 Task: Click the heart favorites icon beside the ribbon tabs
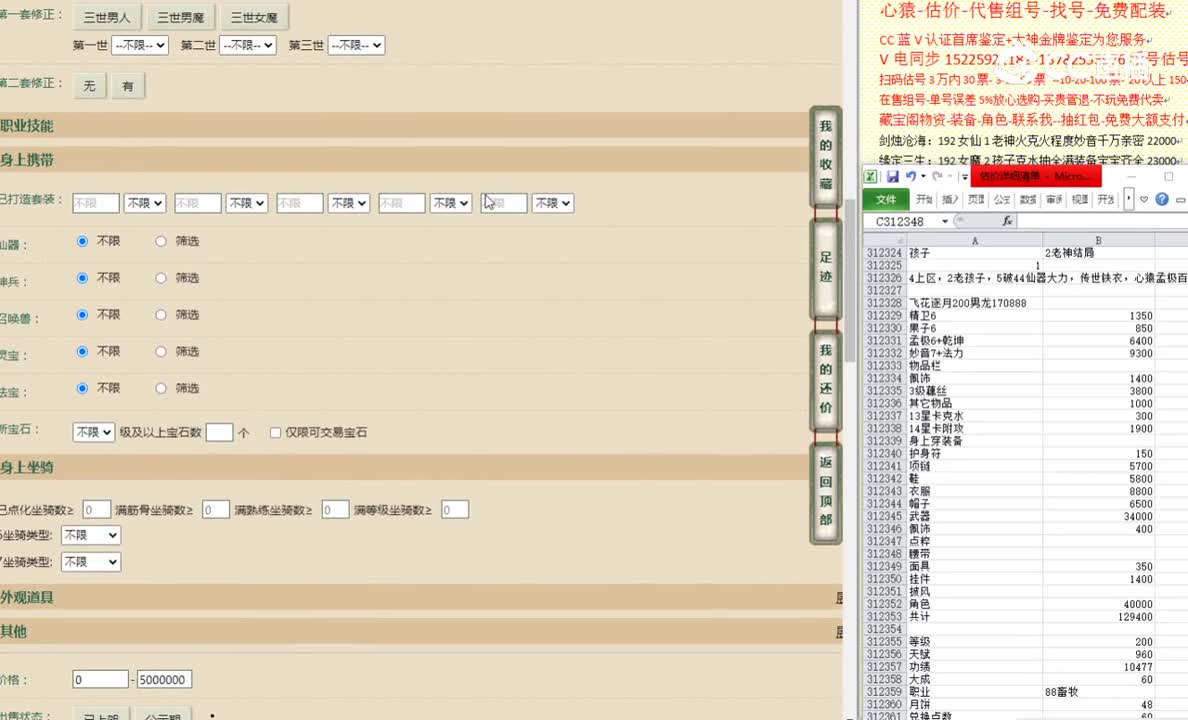coord(1143,197)
